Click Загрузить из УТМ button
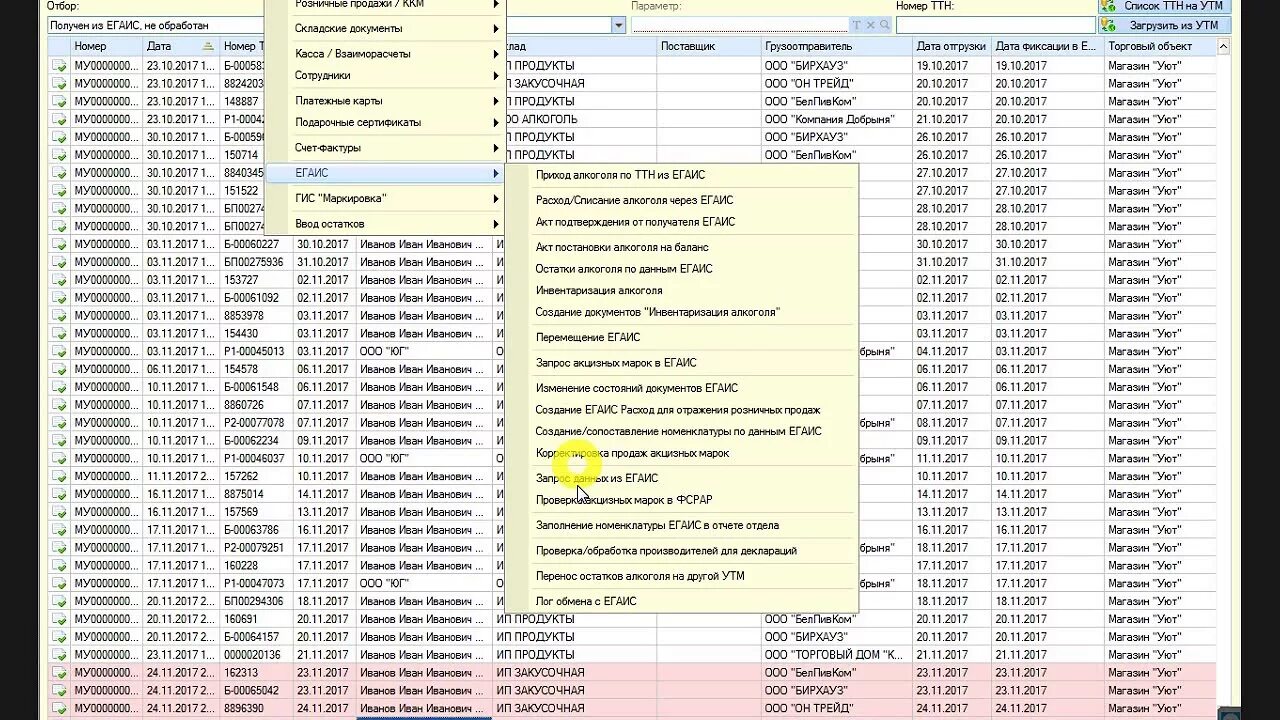 1163,25
